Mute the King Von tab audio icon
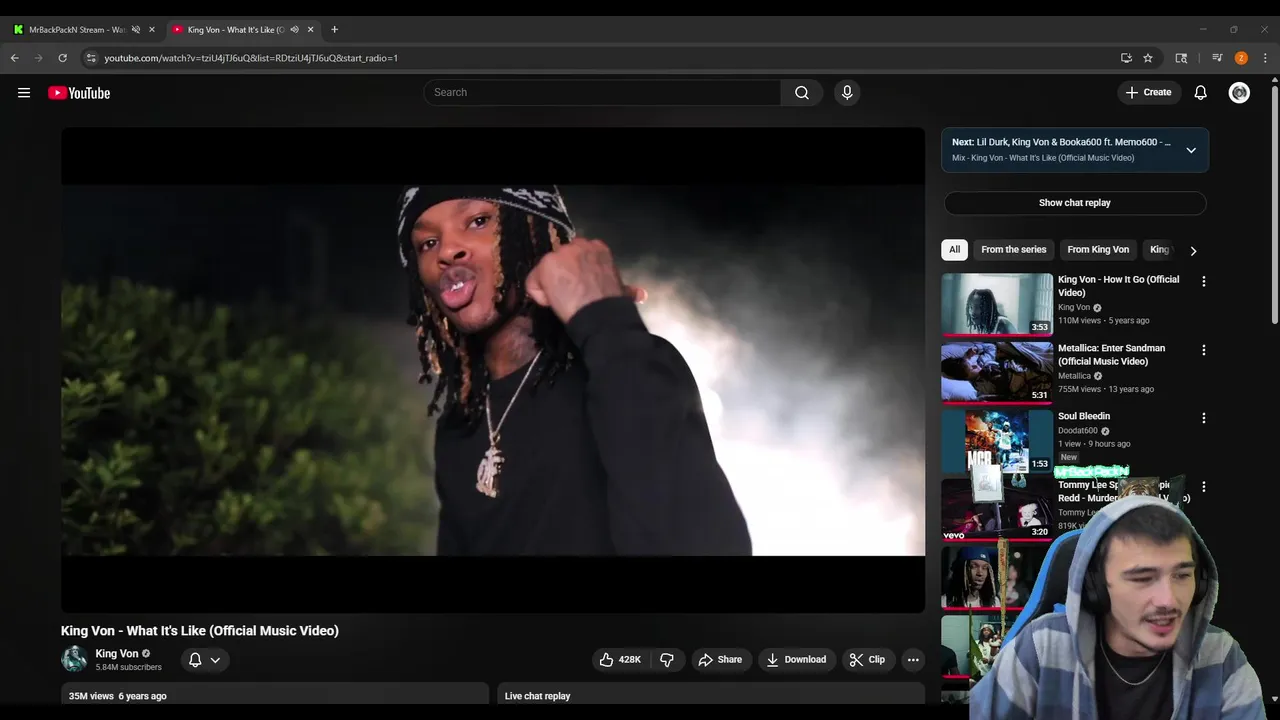The width and height of the screenshot is (1280, 720). (x=294, y=30)
